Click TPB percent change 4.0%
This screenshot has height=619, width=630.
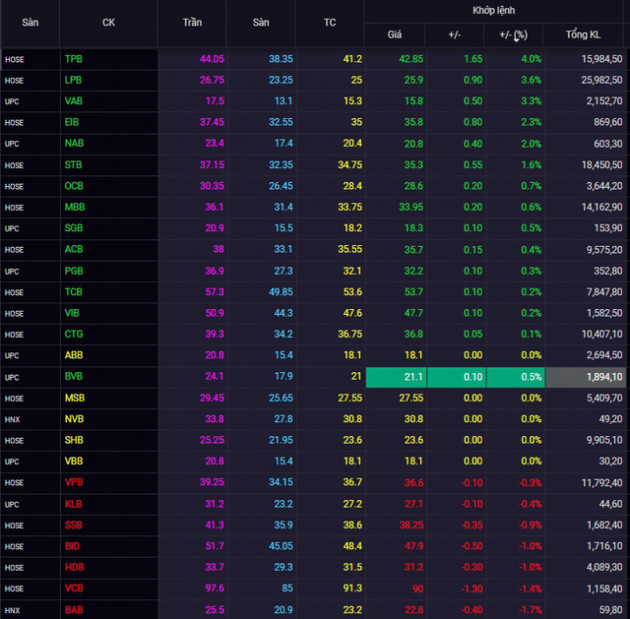pyautogui.click(x=531, y=59)
